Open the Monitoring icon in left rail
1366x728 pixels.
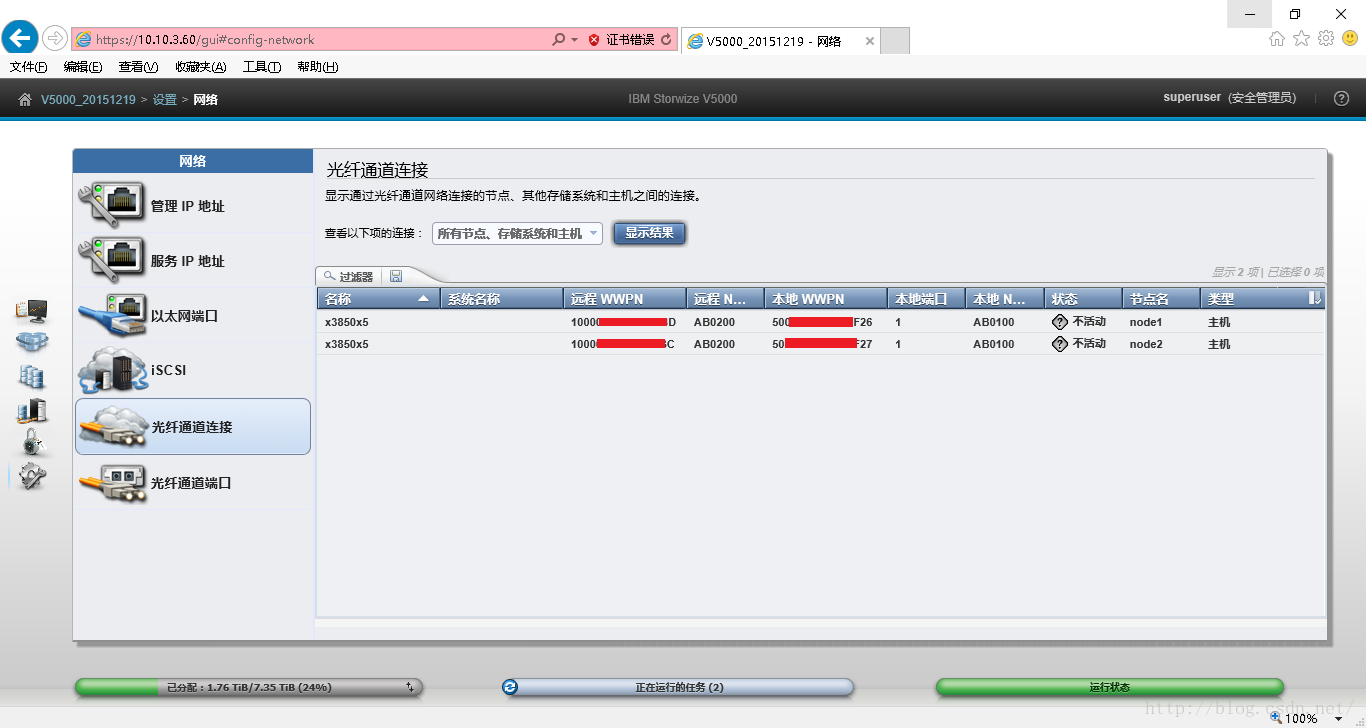pos(31,311)
